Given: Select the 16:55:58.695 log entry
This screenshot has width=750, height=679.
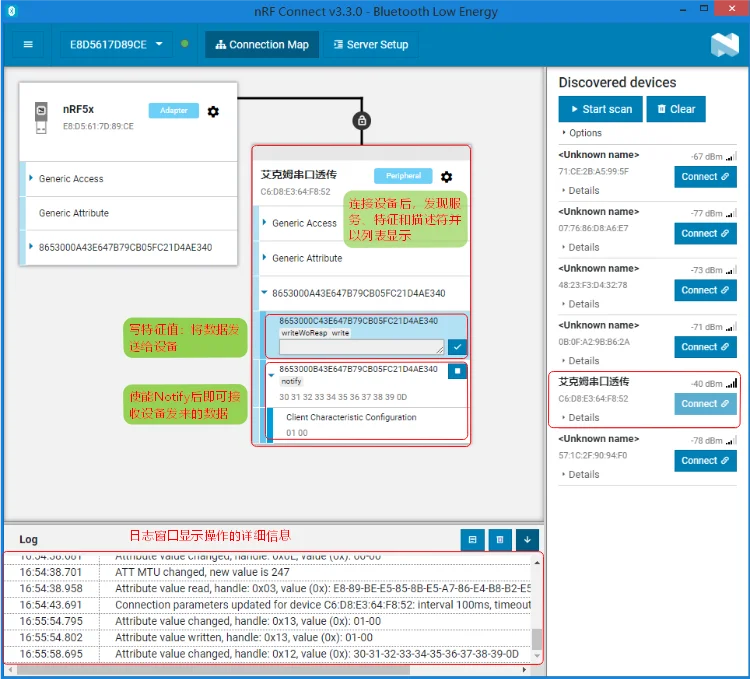Looking at the screenshot, I should point(268,654).
